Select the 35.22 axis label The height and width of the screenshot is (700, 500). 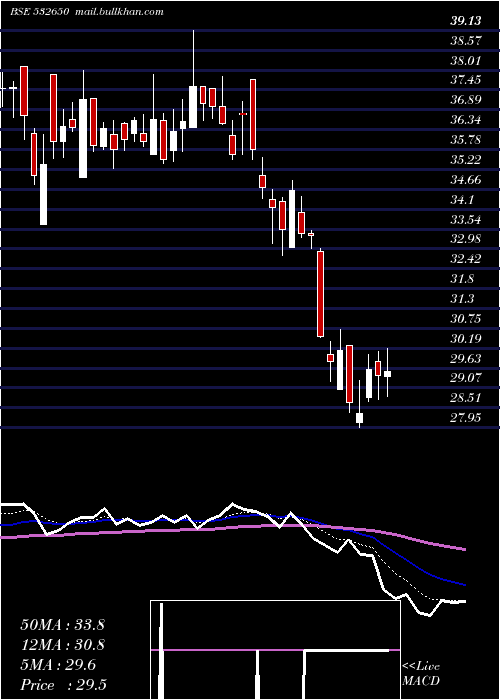coord(466,159)
